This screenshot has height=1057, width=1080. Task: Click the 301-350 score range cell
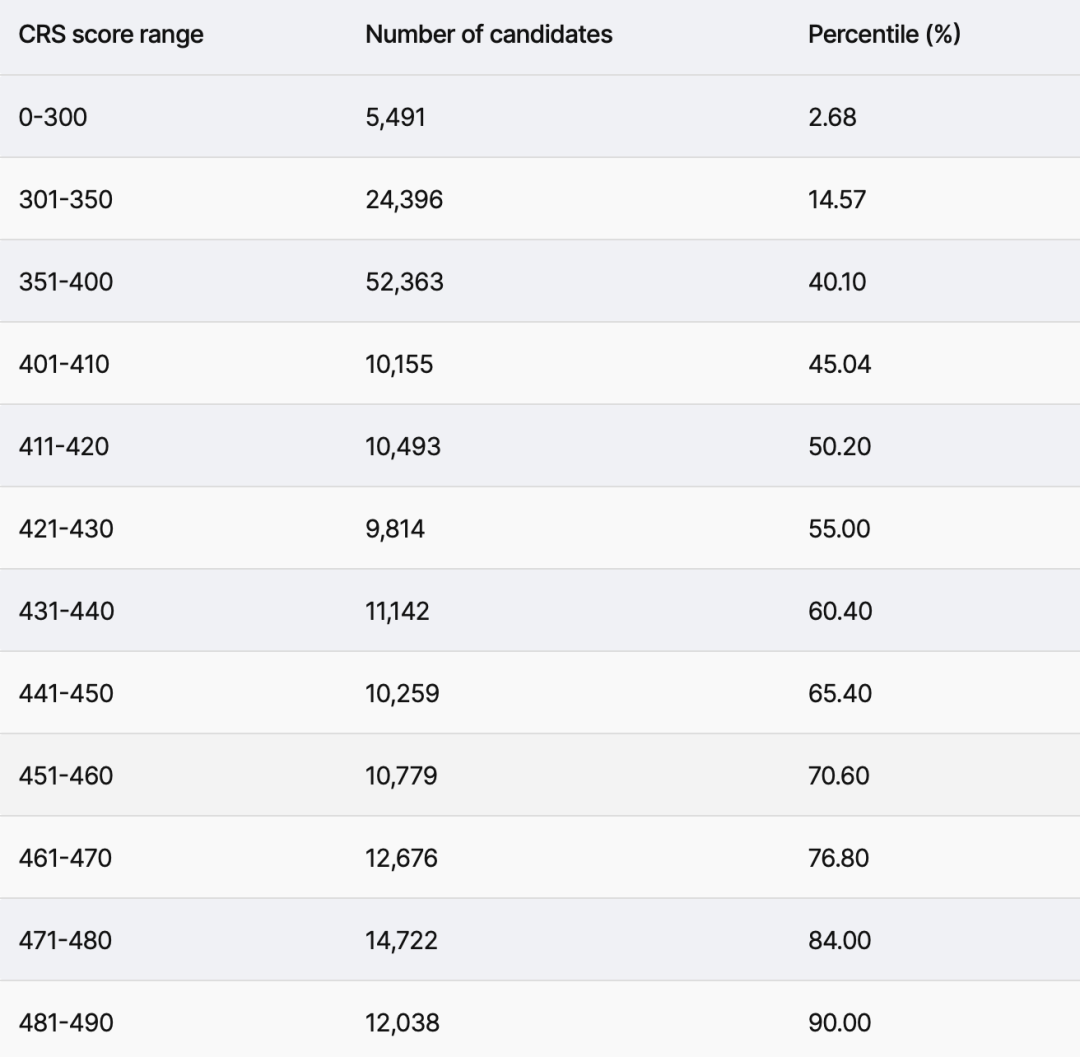click(x=66, y=199)
